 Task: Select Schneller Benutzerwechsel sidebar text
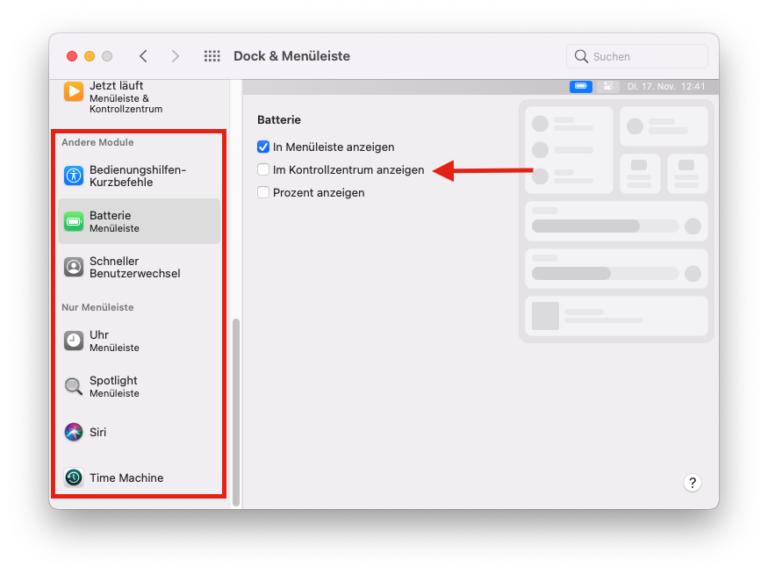point(135,267)
